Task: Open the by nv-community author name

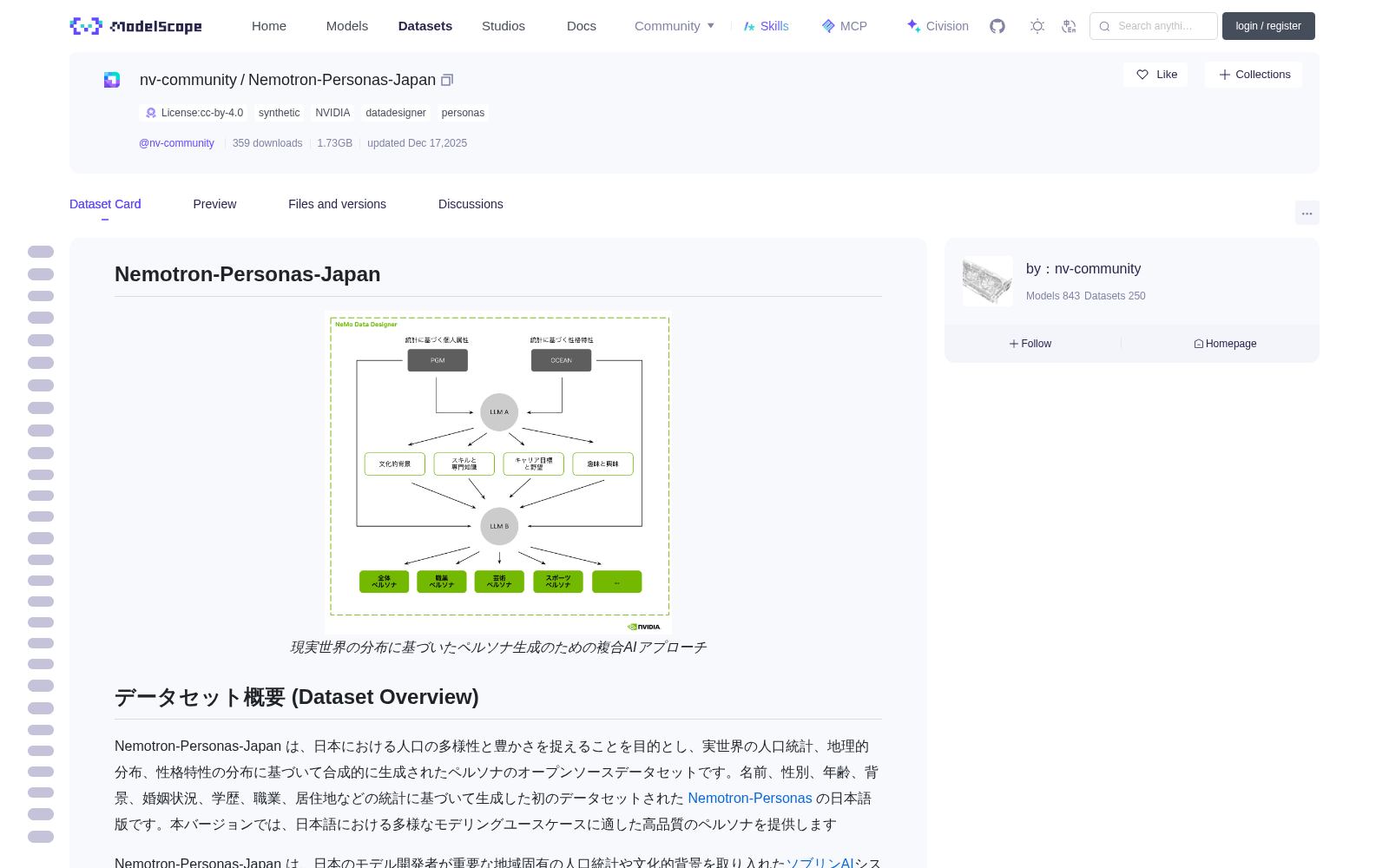Action: click(1083, 269)
